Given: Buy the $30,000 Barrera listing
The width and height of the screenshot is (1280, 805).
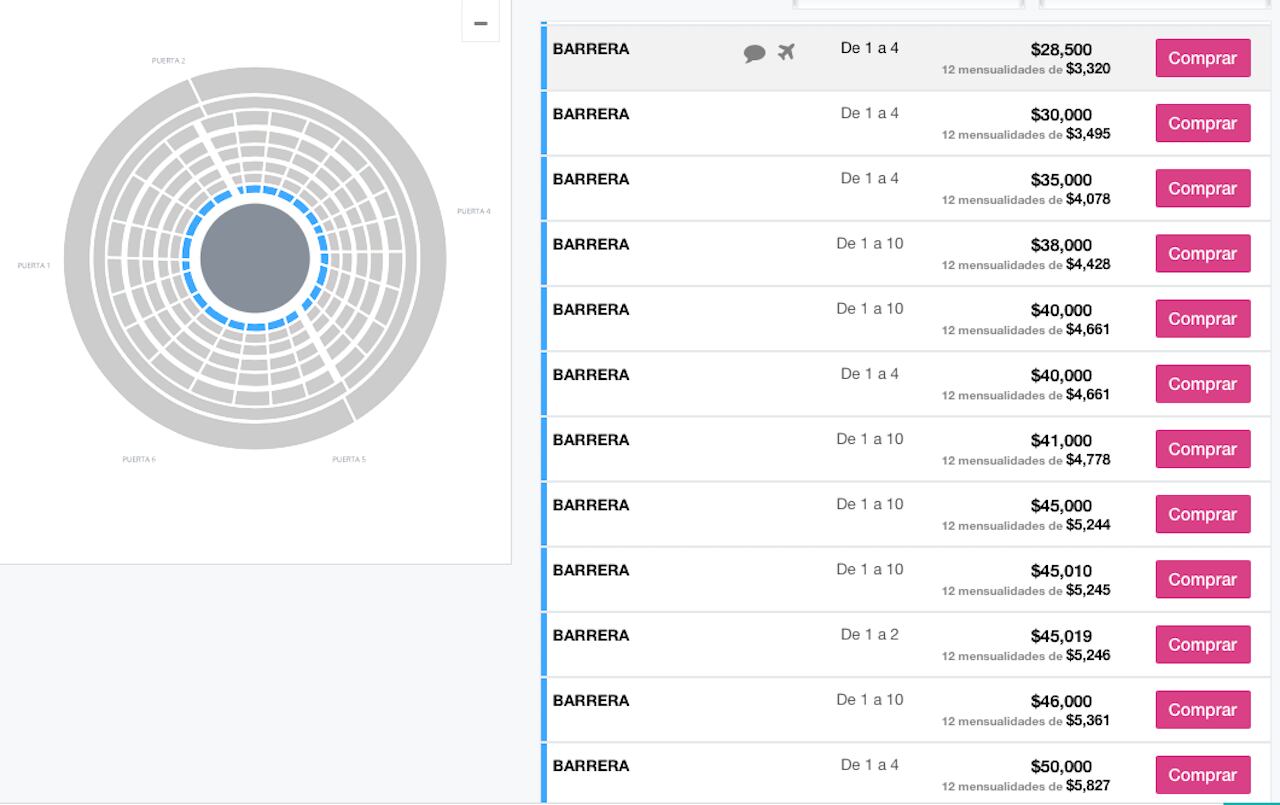Looking at the screenshot, I should point(1202,123).
